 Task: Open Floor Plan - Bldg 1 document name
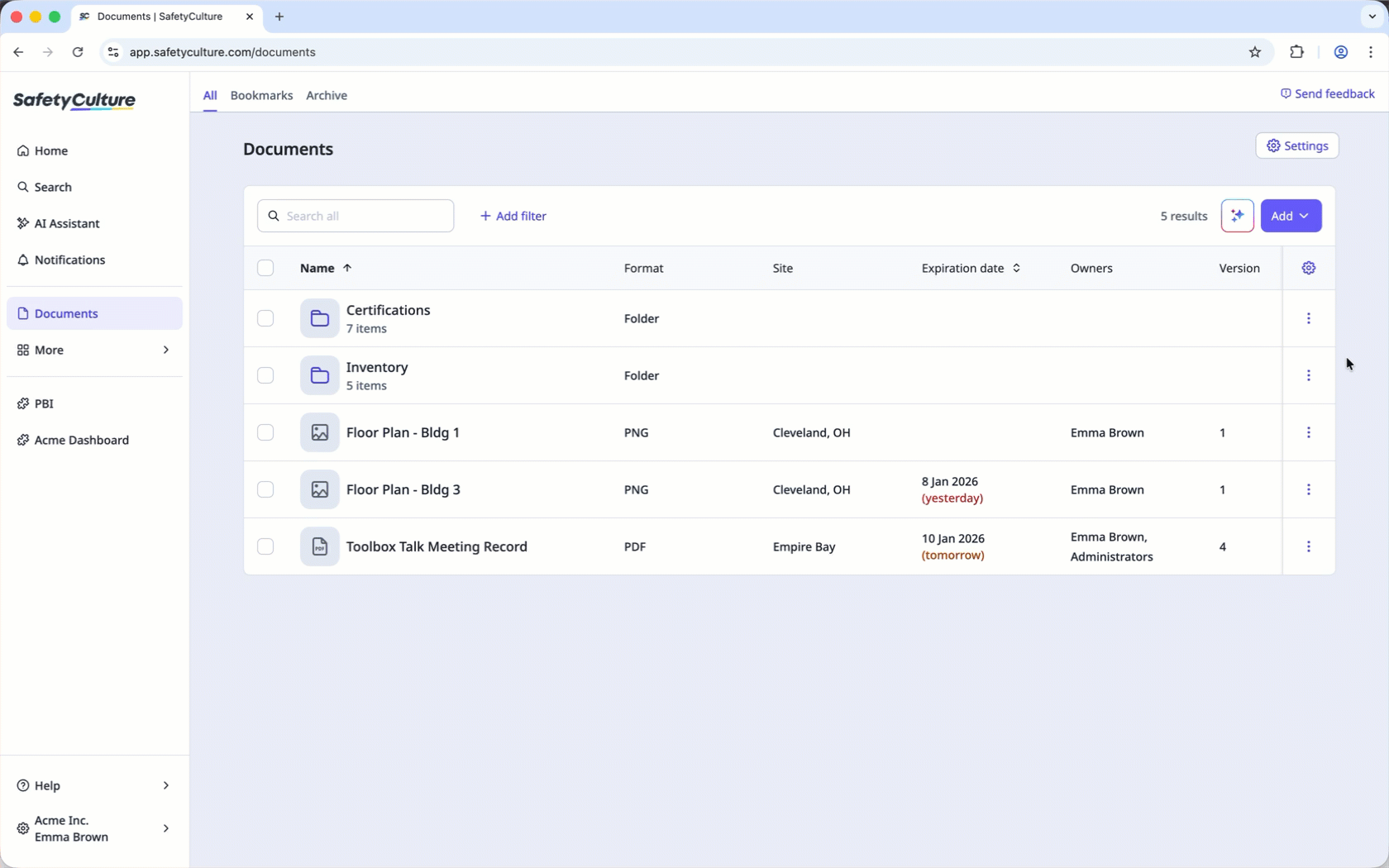403,432
